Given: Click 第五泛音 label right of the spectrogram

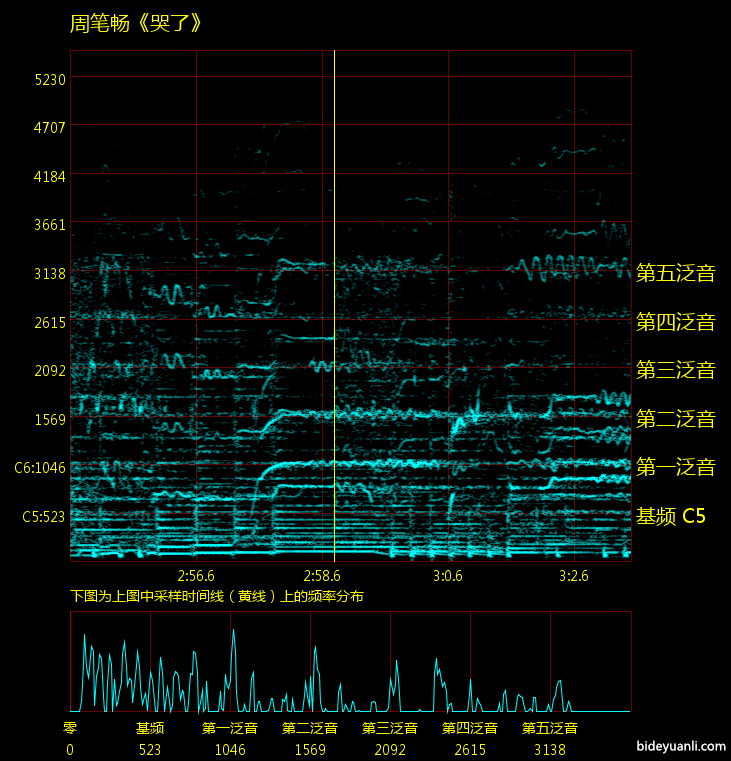Looking at the screenshot, I should pyautogui.click(x=676, y=273).
